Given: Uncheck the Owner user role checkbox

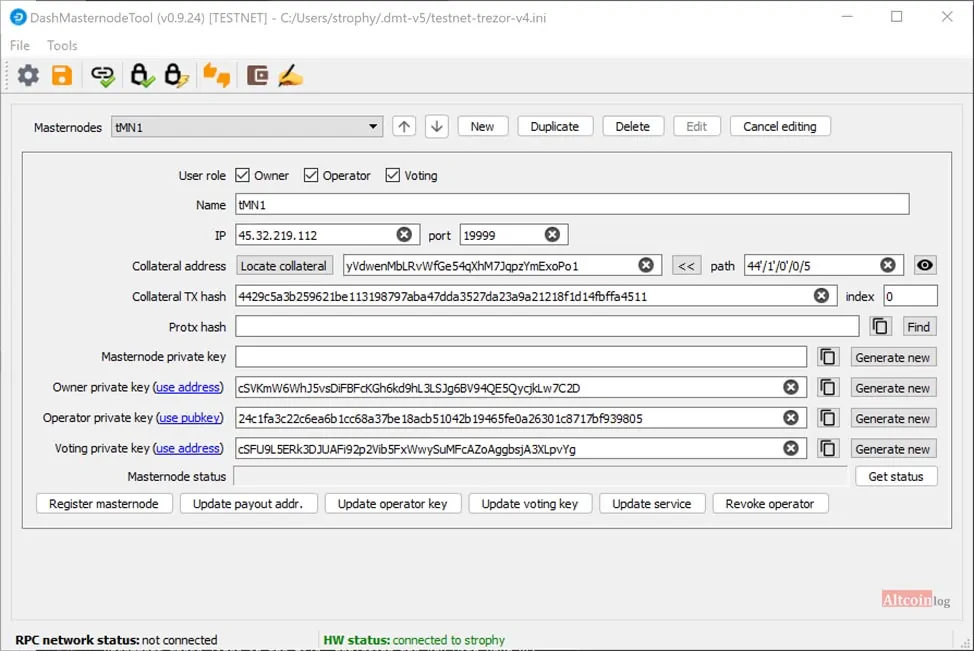Looking at the screenshot, I should [x=242, y=175].
